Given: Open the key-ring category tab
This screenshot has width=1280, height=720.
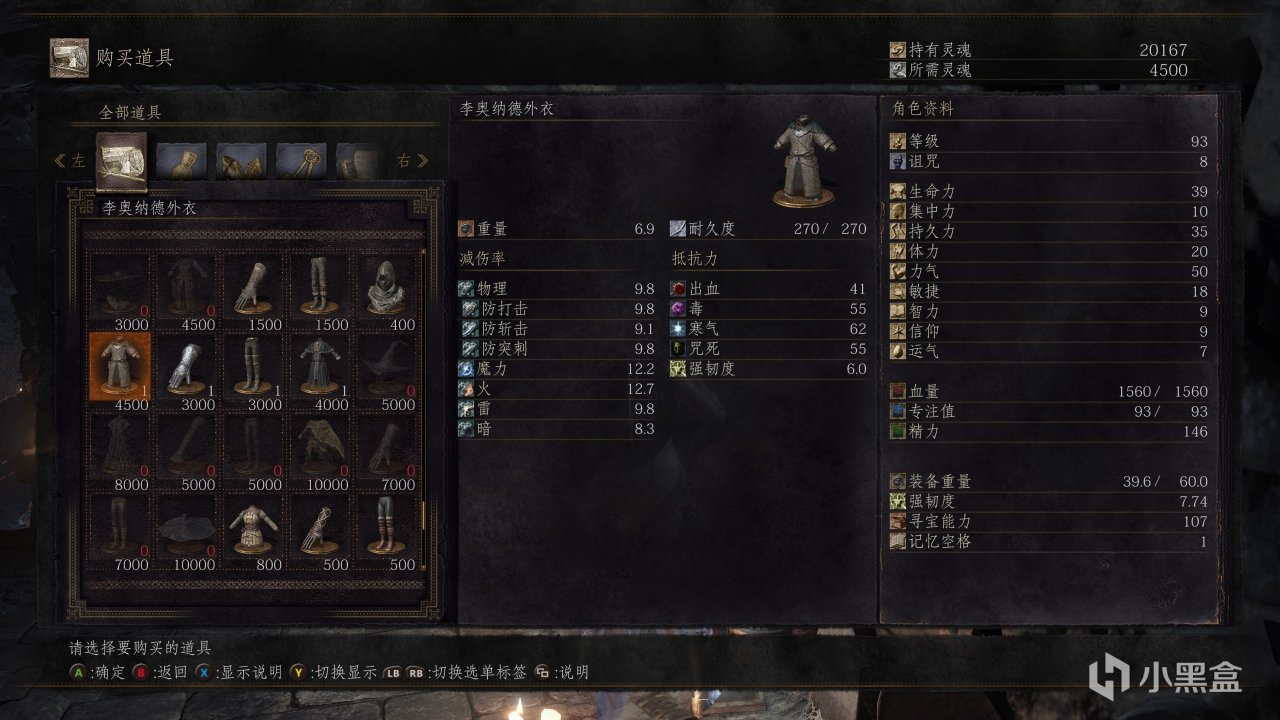Looking at the screenshot, I should point(301,160).
